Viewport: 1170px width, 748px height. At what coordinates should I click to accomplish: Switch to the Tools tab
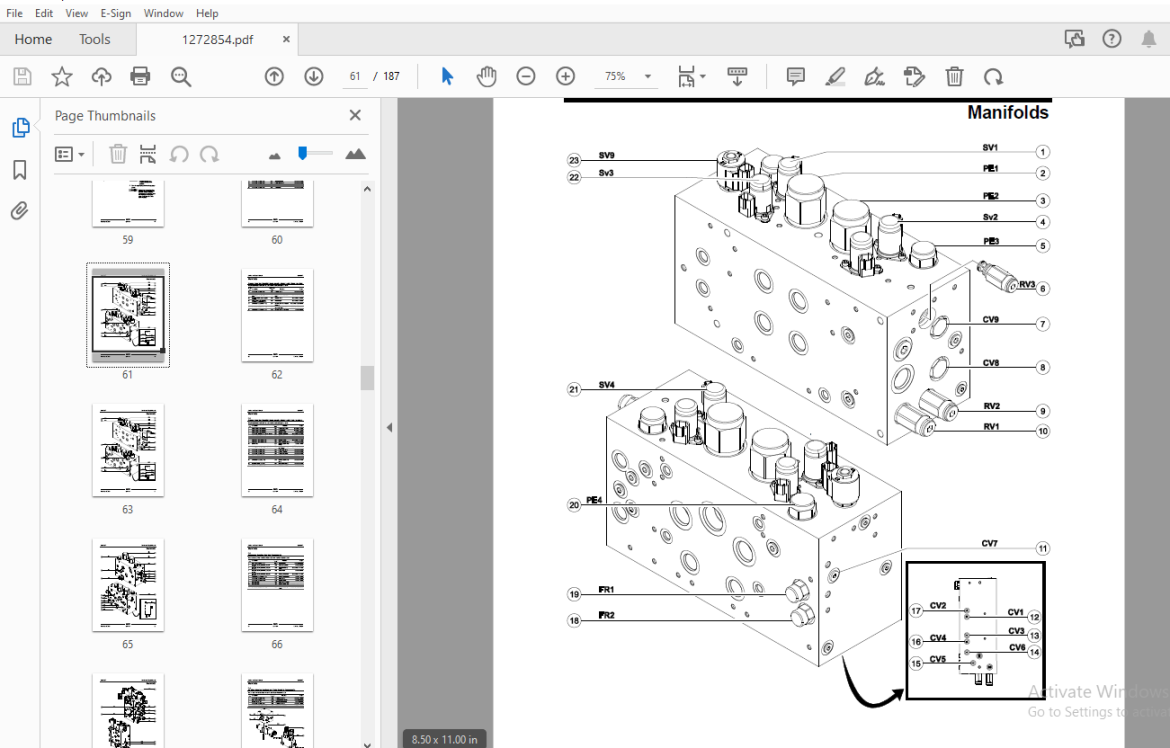click(x=95, y=40)
